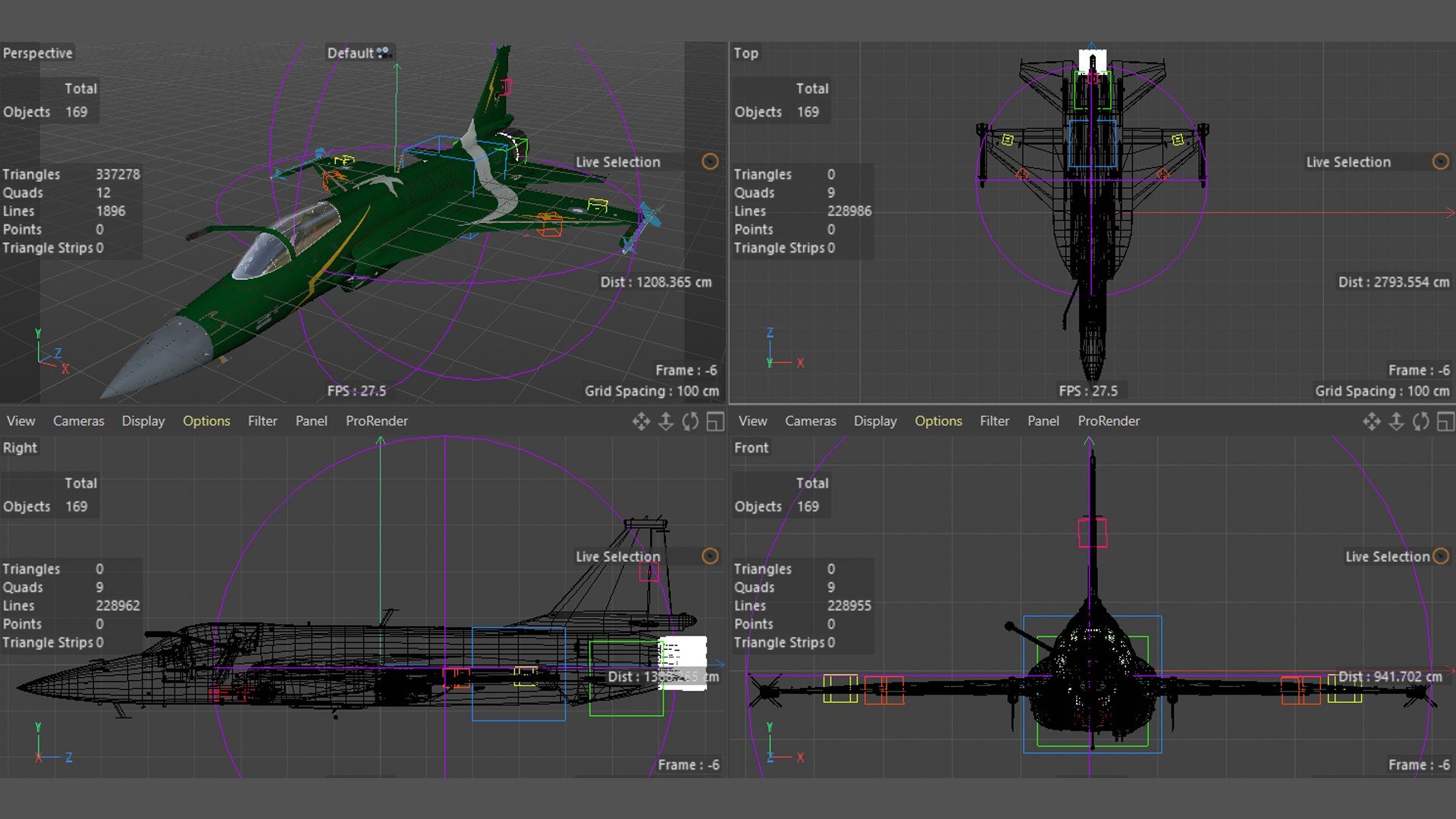Open Options menu above Front viewport
Image resolution: width=1456 pixels, height=819 pixels.
pyautogui.click(x=938, y=421)
